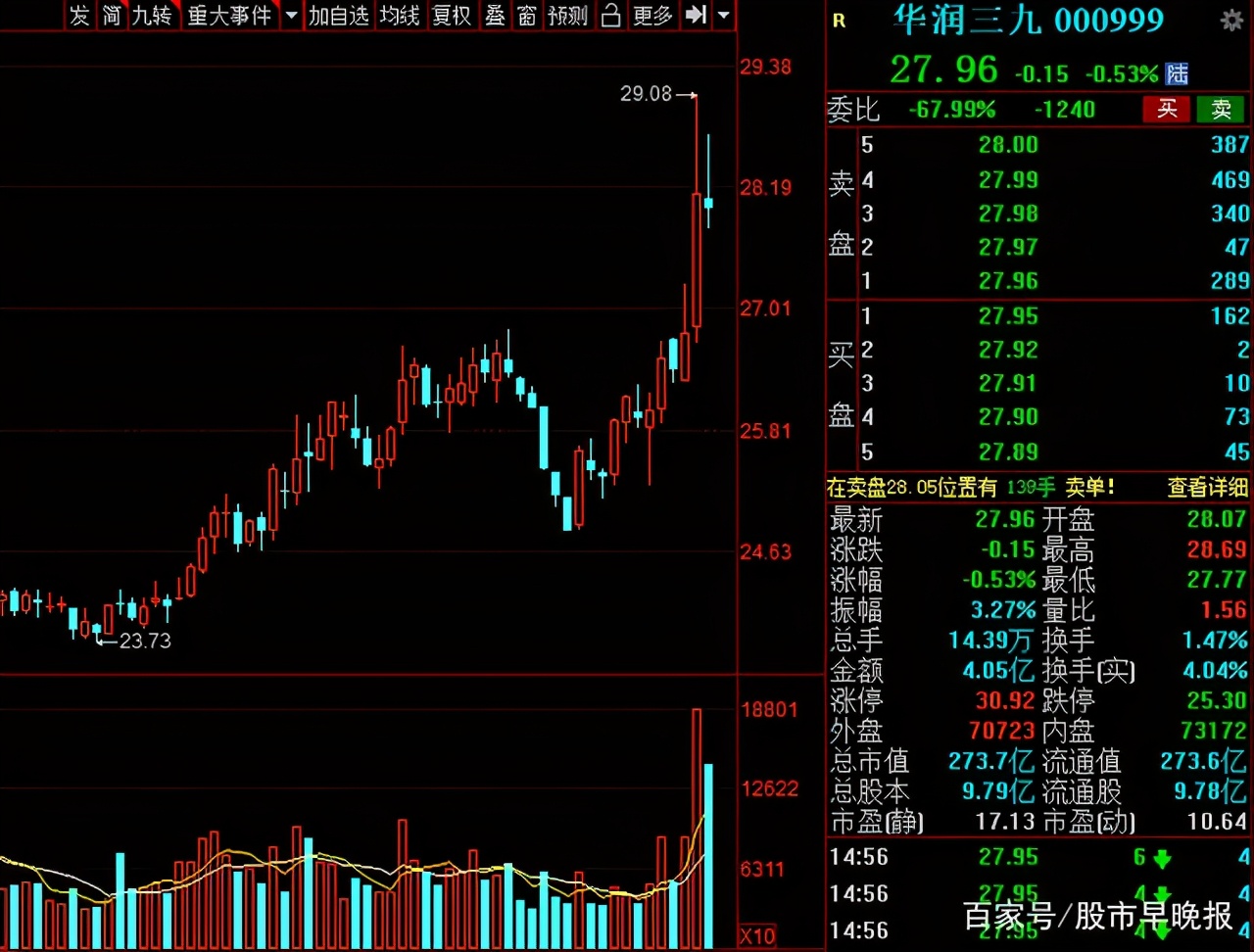Screen dimensions: 1254x952
Task: Open the settings gear icon near 000999
Action: click(x=1232, y=18)
